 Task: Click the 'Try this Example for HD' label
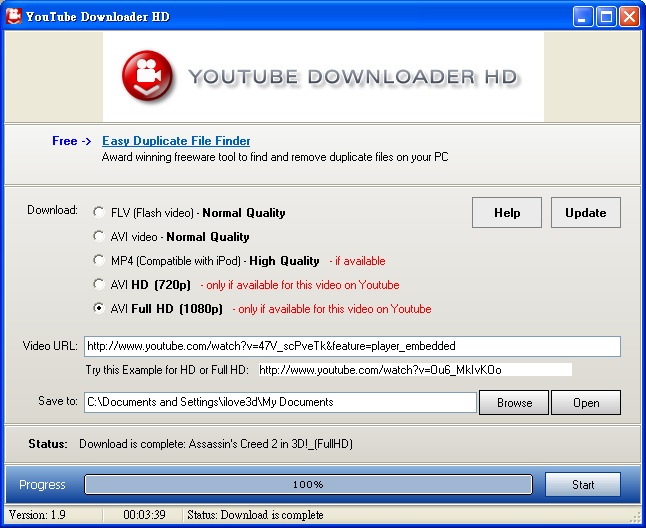167,370
